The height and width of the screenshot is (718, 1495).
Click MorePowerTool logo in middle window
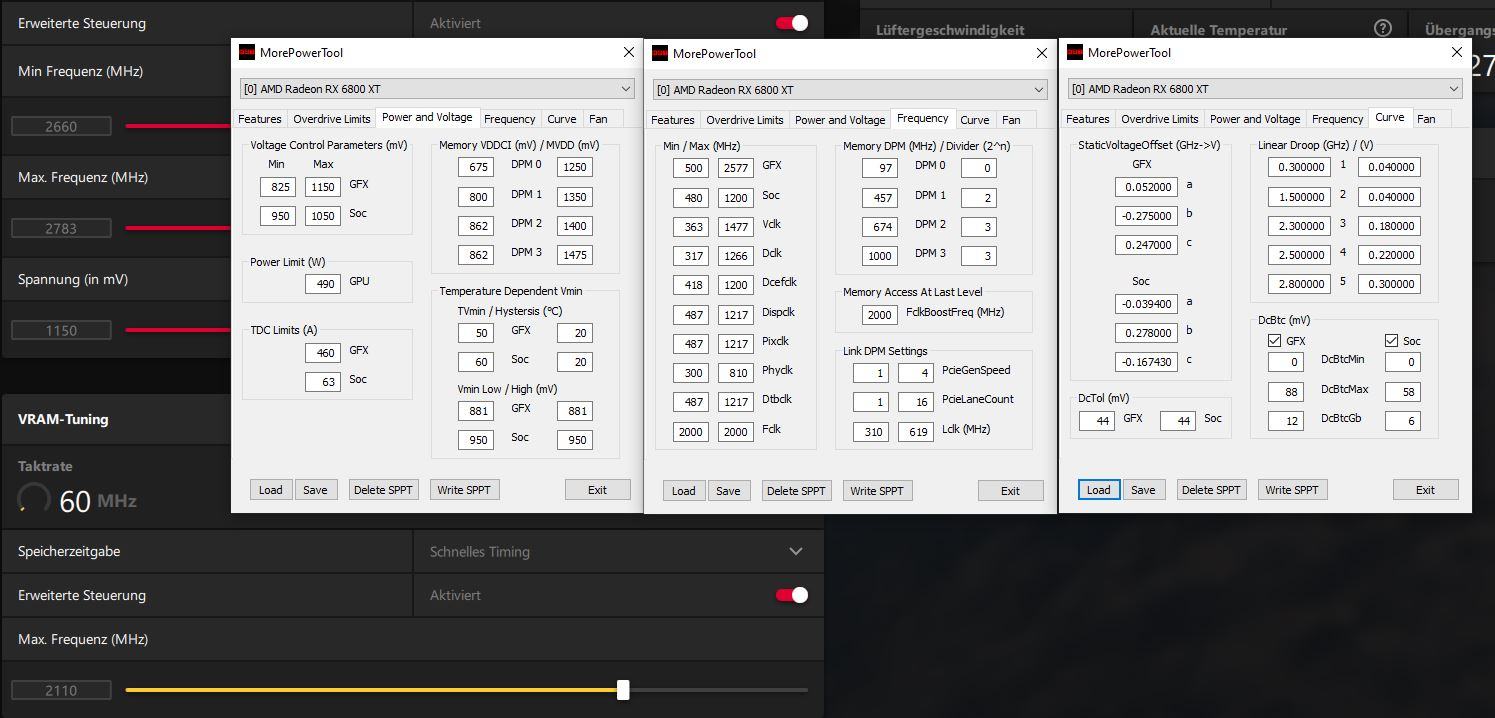(x=661, y=54)
